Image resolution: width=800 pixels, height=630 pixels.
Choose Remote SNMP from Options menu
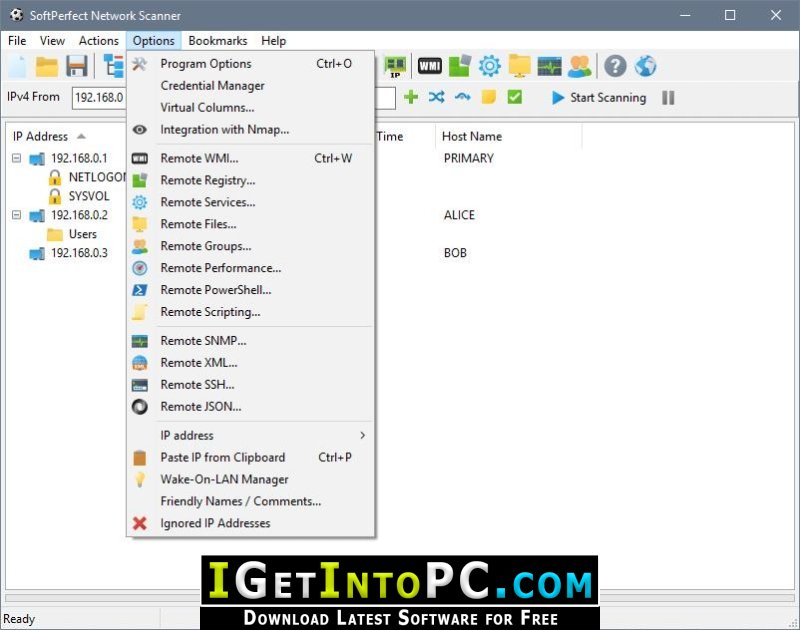251,340
